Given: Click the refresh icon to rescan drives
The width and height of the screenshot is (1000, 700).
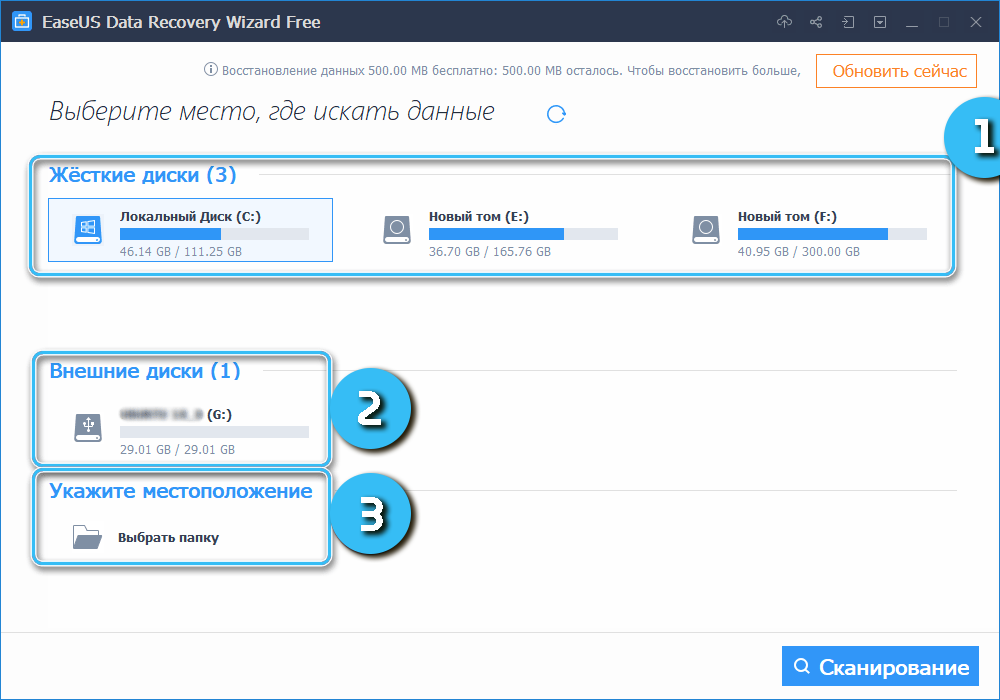Looking at the screenshot, I should coord(556,114).
